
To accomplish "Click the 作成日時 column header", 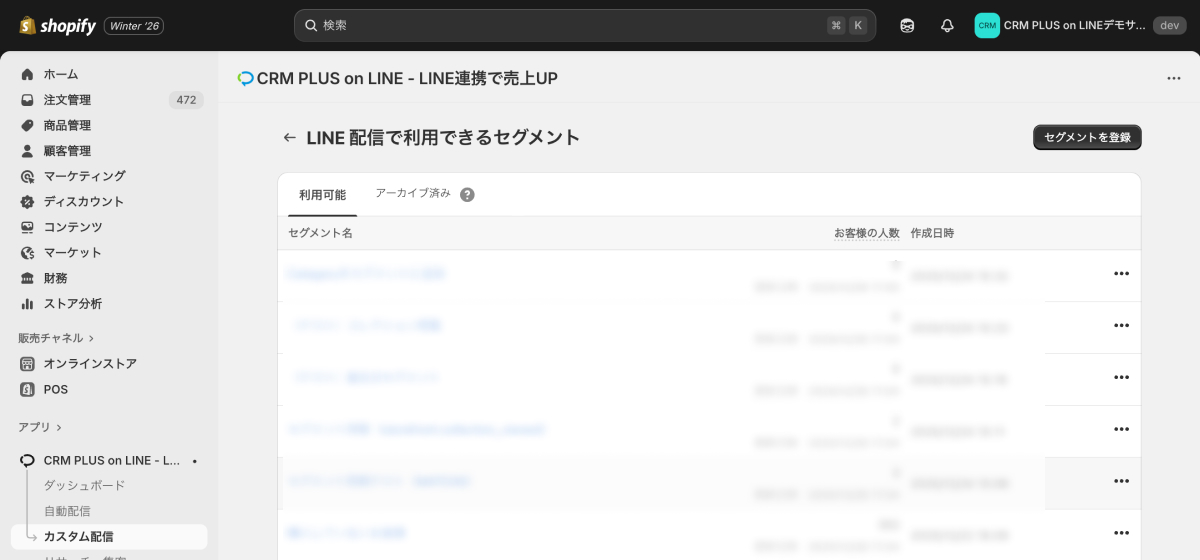I will [932, 233].
